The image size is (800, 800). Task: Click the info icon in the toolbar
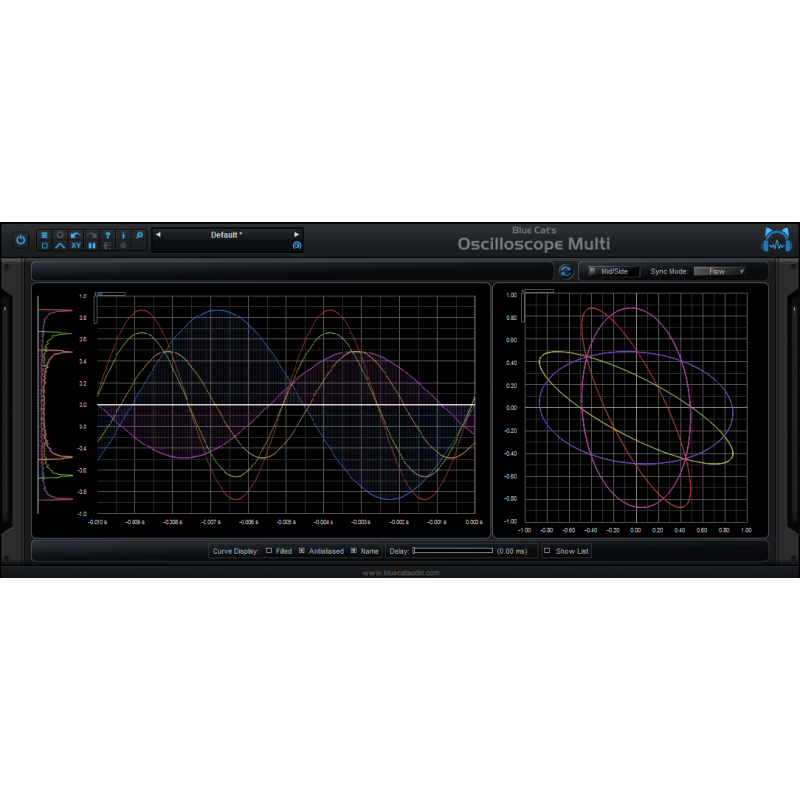pyautogui.click(x=122, y=234)
